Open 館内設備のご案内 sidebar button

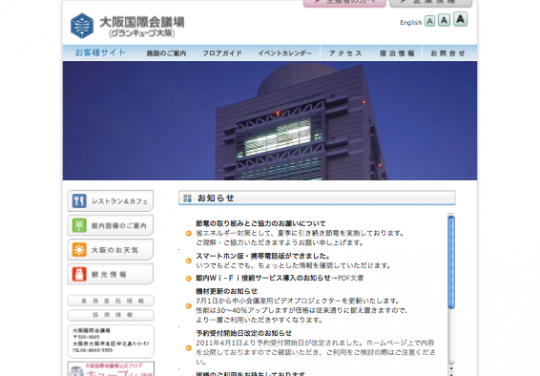click(111, 225)
